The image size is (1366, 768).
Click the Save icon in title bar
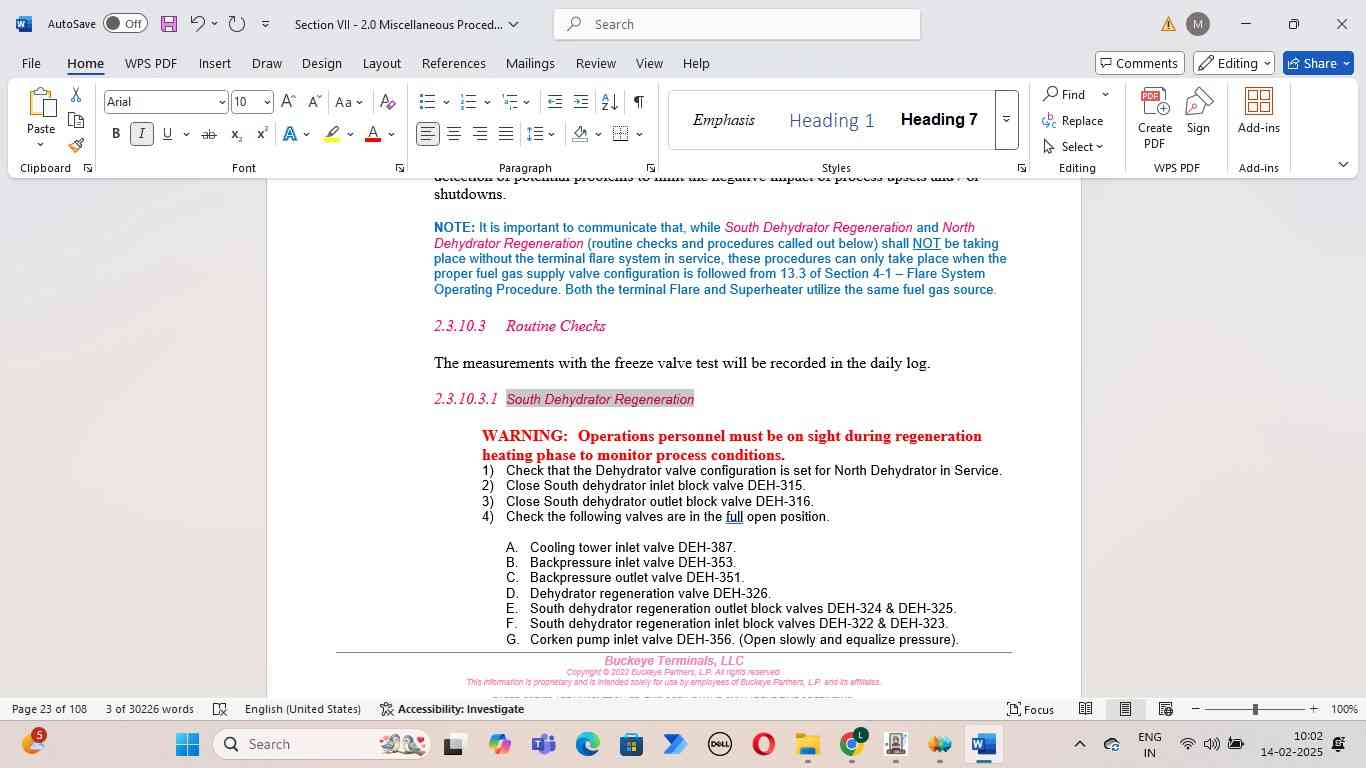[168, 24]
